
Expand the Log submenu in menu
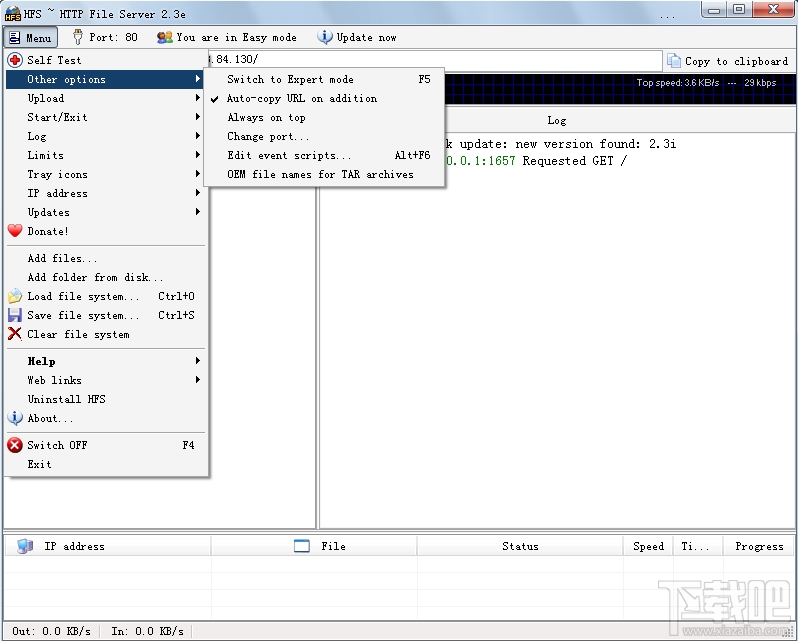(x=107, y=136)
